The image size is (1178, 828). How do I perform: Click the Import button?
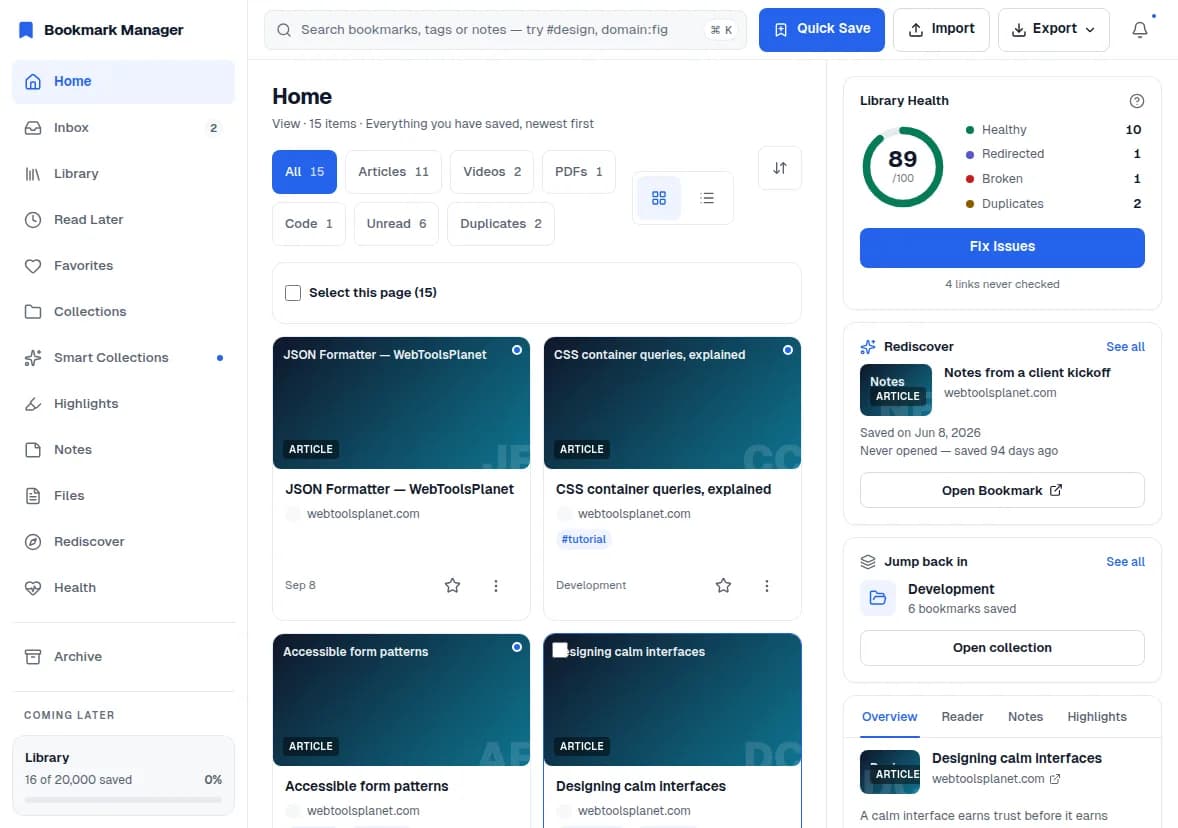point(941,29)
